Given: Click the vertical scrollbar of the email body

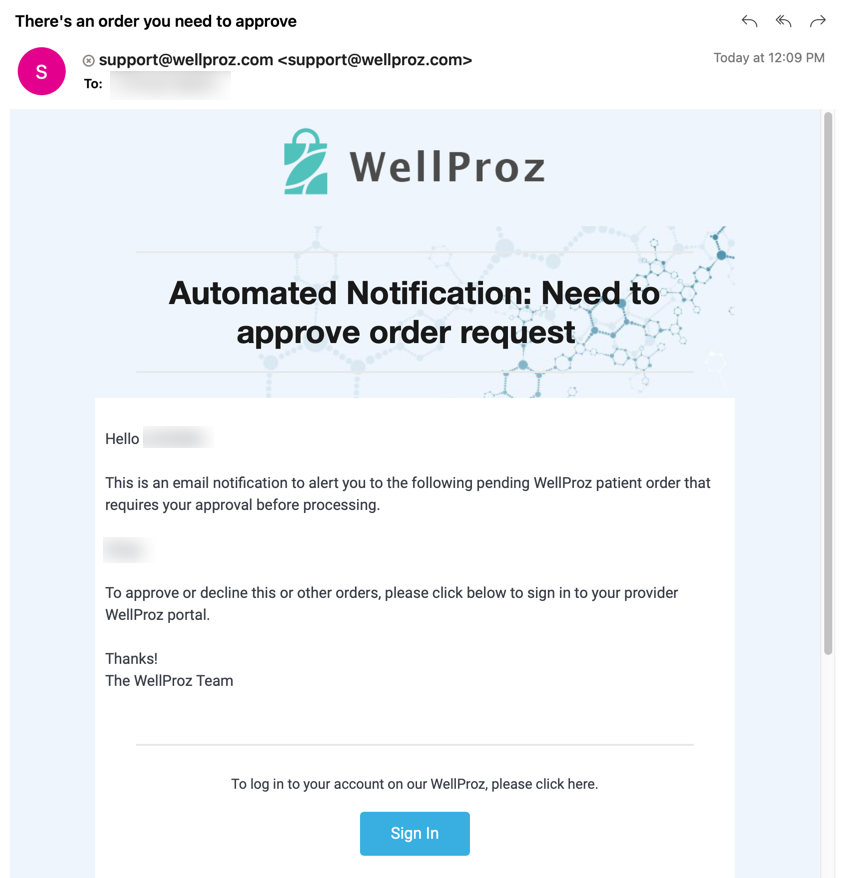Looking at the screenshot, I should tap(828, 384).
